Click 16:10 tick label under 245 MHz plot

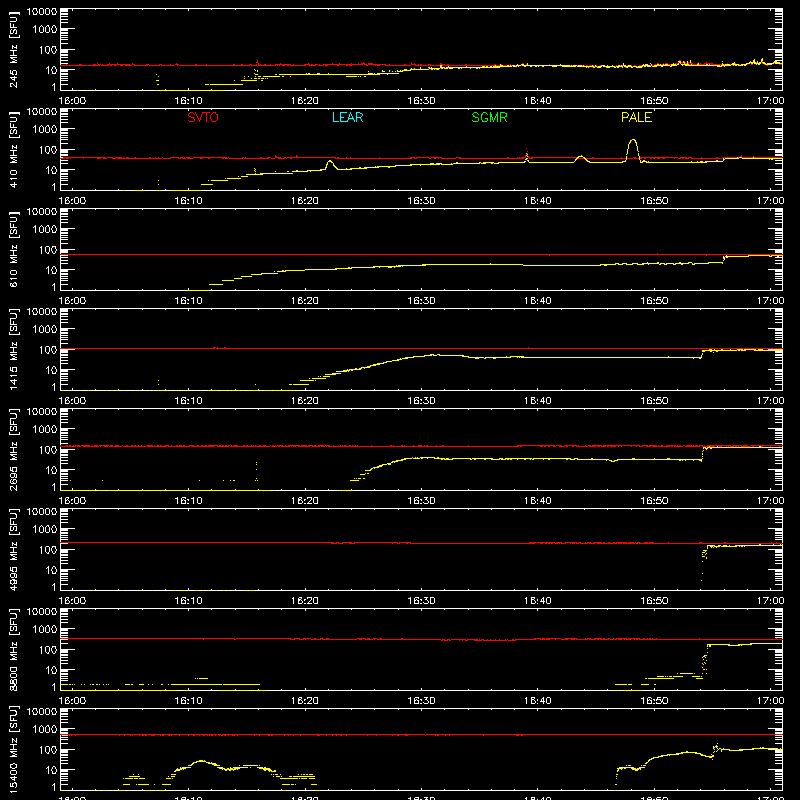(188, 101)
